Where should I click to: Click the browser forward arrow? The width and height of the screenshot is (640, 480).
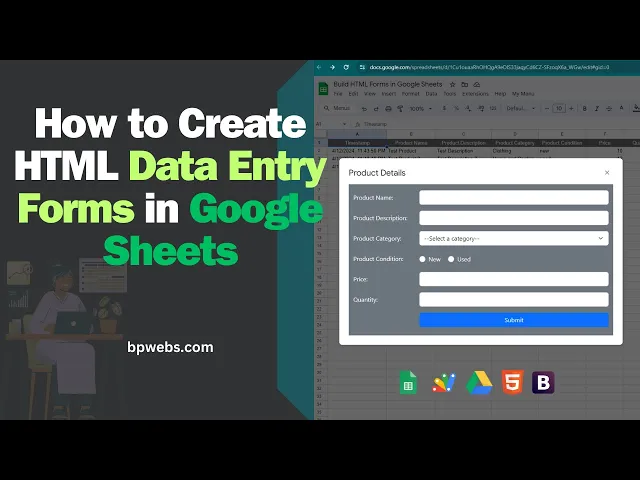(333, 67)
